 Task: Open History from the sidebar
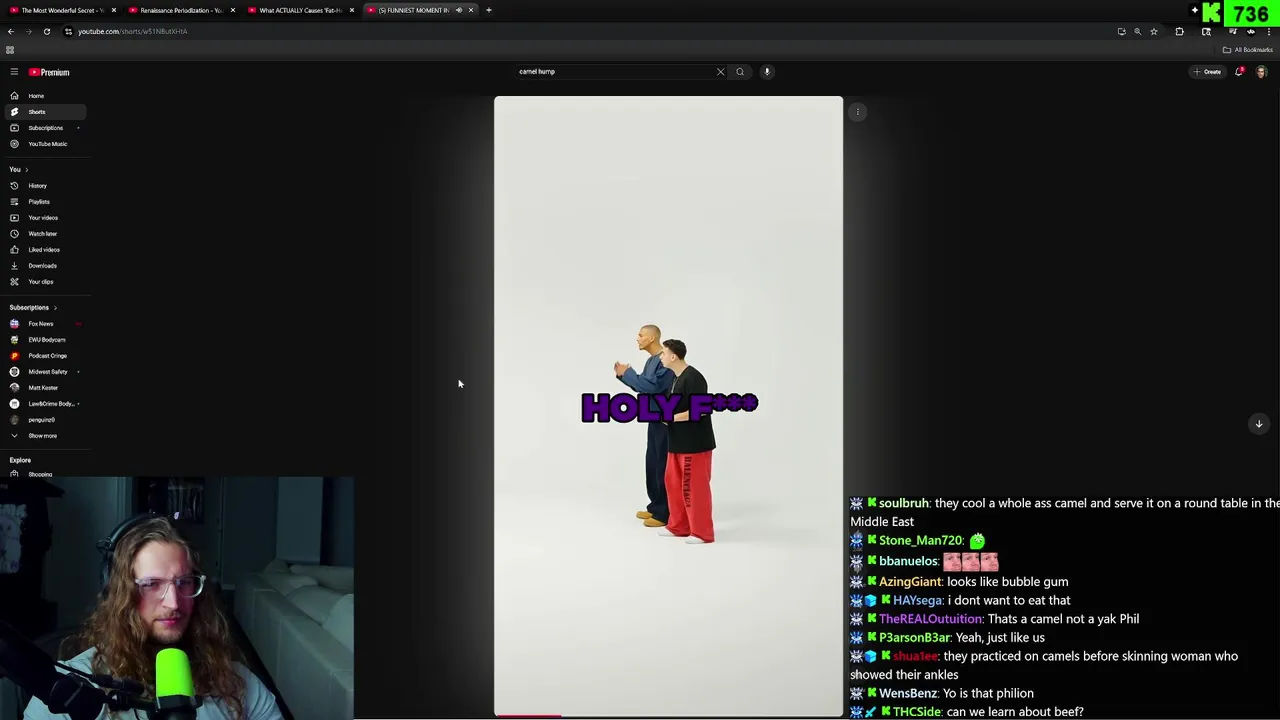(x=43, y=186)
